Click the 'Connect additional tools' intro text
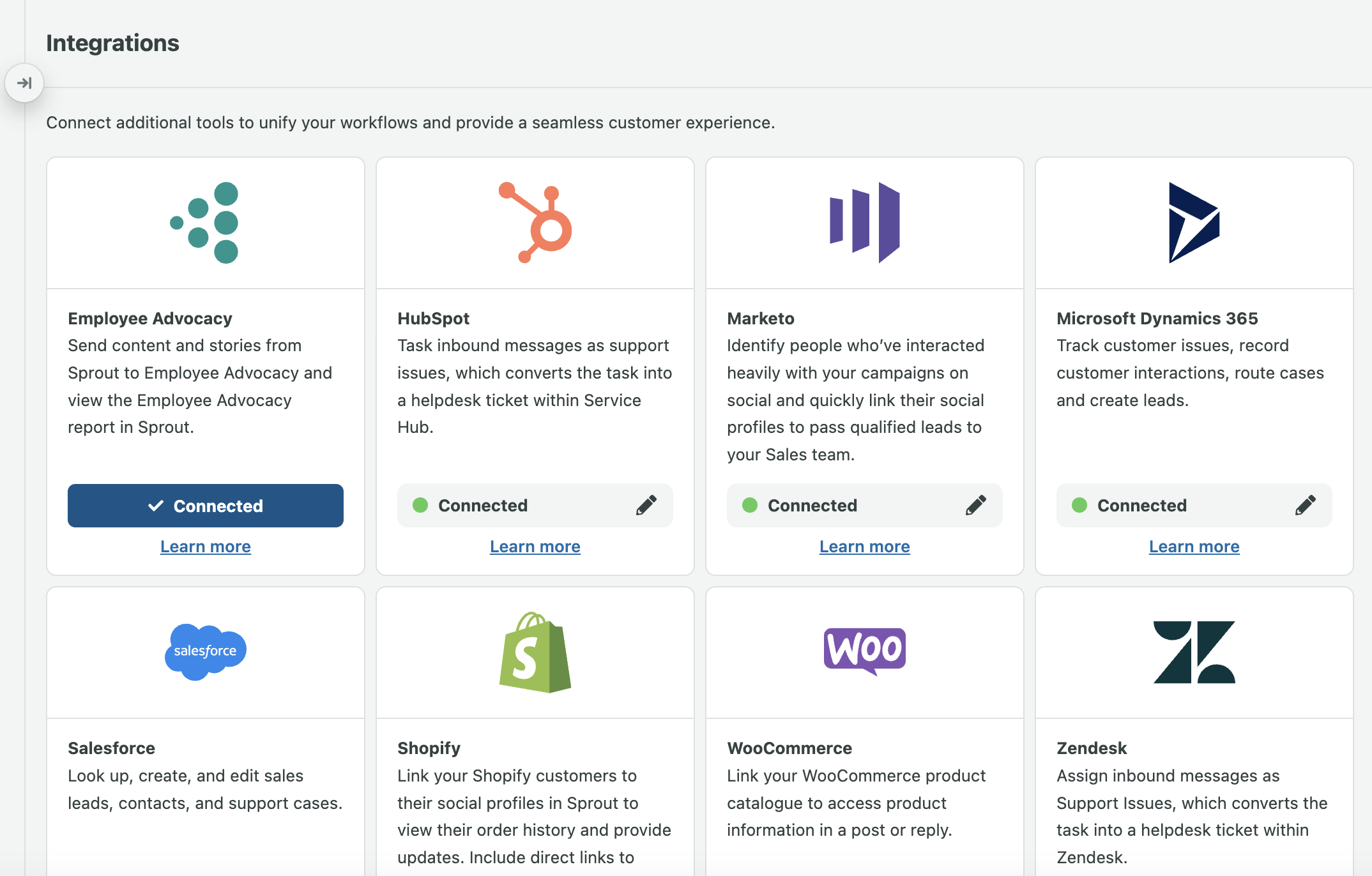The width and height of the screenshot is (1372, 876). (x=410, y=123)
